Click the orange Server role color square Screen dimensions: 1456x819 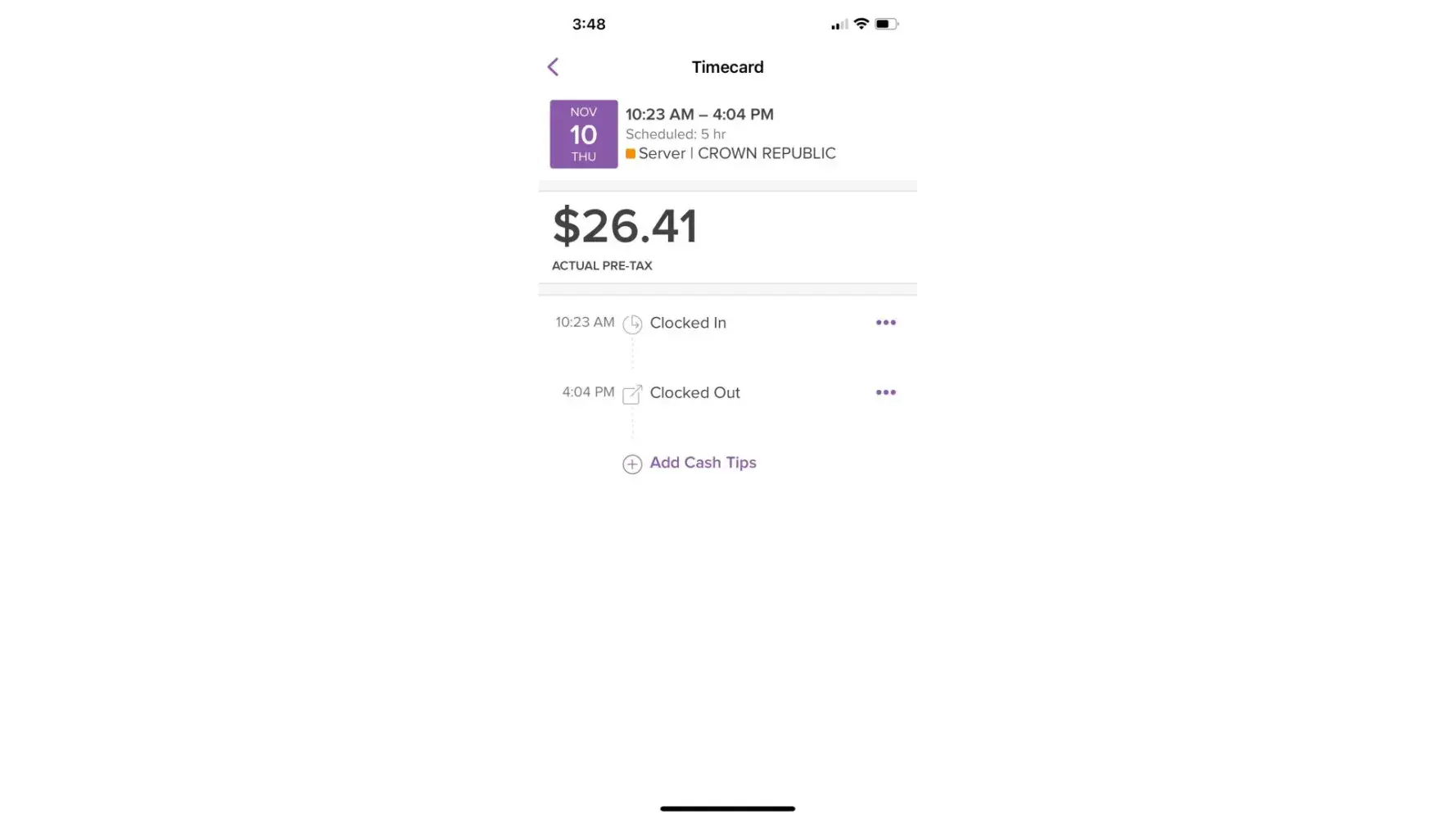coord(631,153)
